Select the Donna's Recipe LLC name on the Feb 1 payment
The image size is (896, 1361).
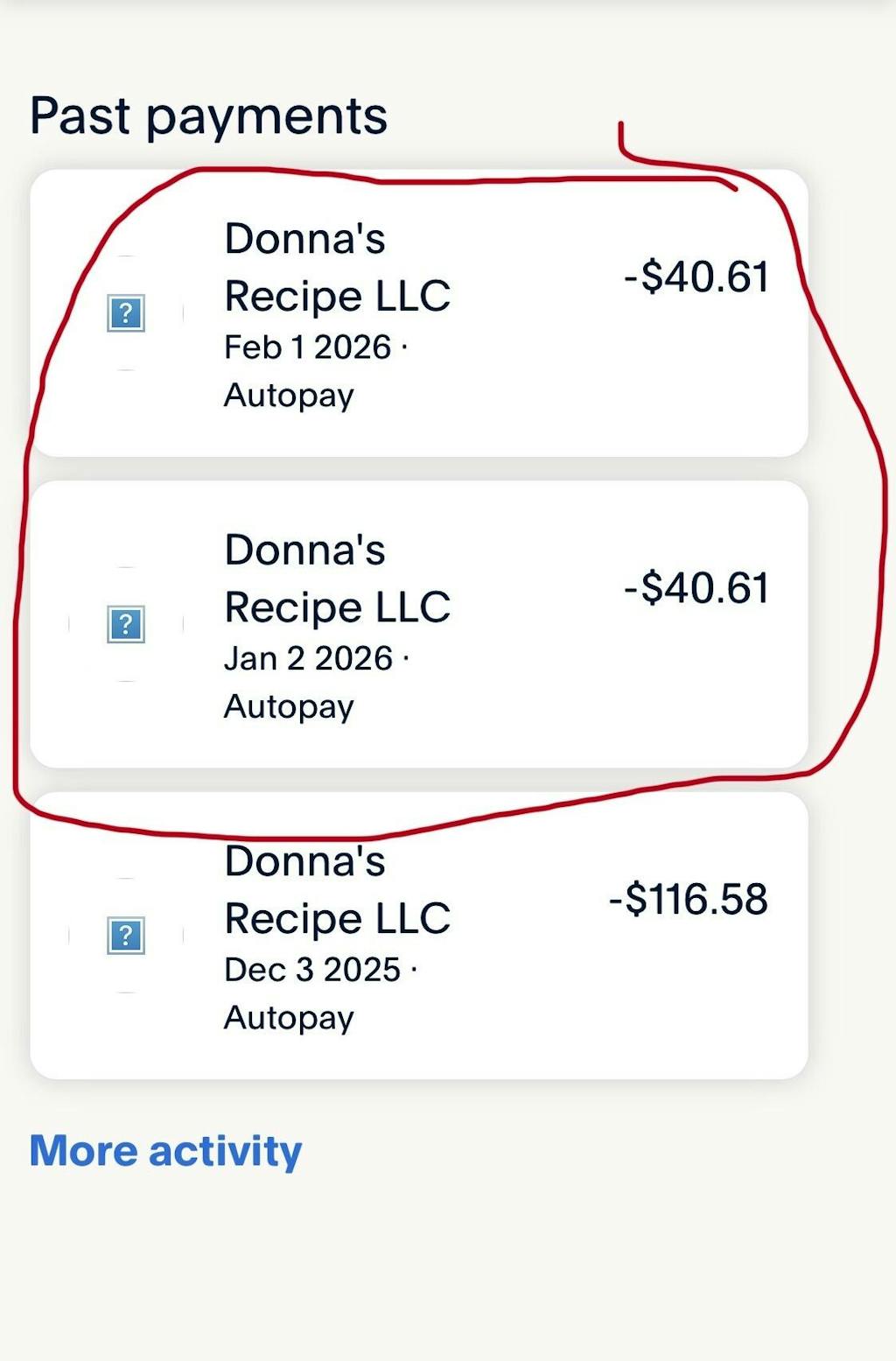click(337, 267)
